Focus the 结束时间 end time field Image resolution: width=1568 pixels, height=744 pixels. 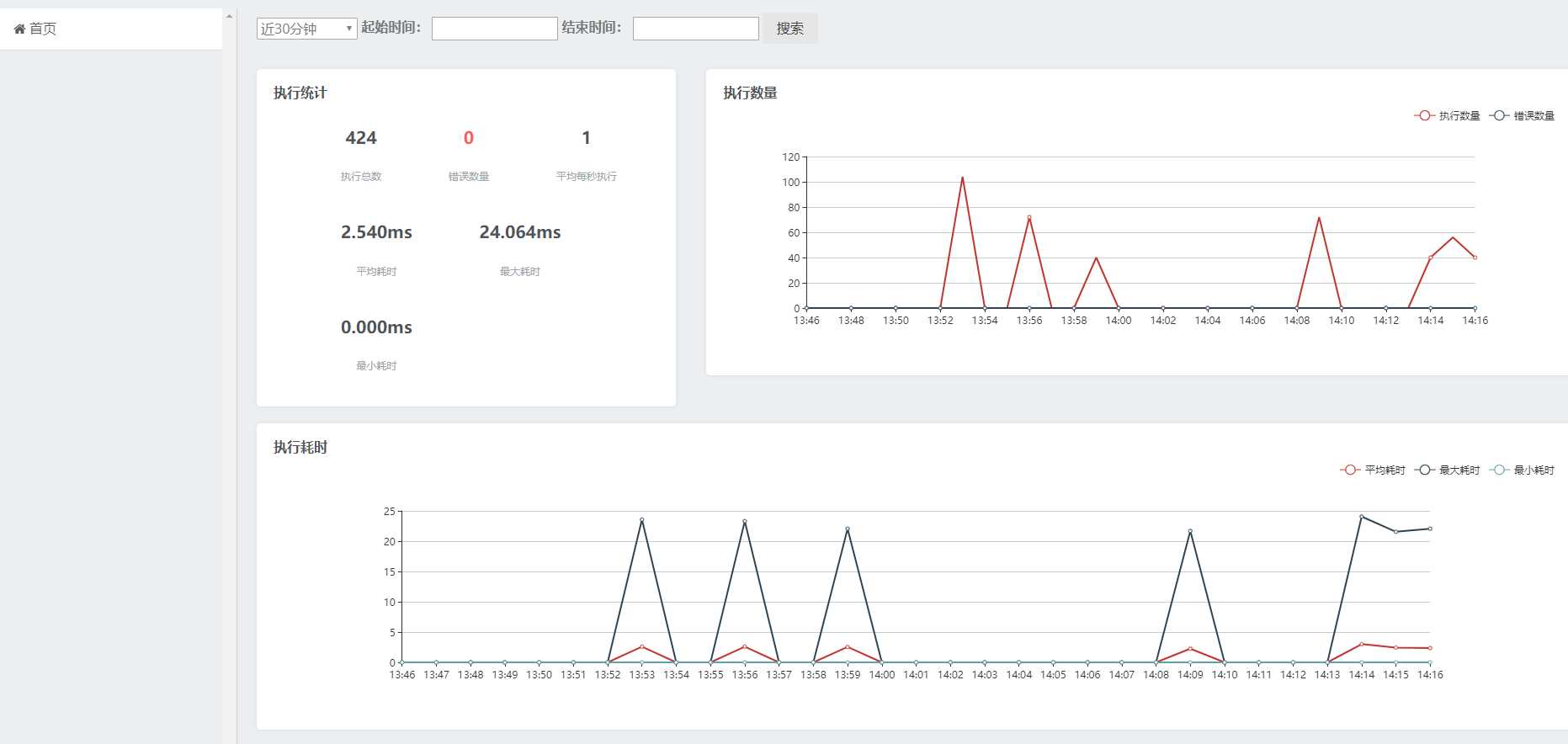695,29
